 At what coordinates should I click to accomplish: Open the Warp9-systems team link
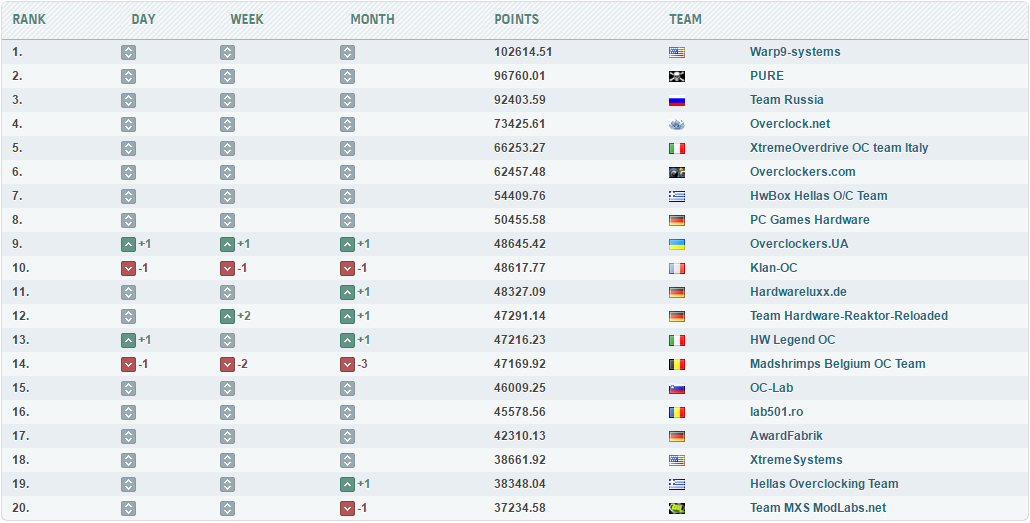(x=795, y=52)
